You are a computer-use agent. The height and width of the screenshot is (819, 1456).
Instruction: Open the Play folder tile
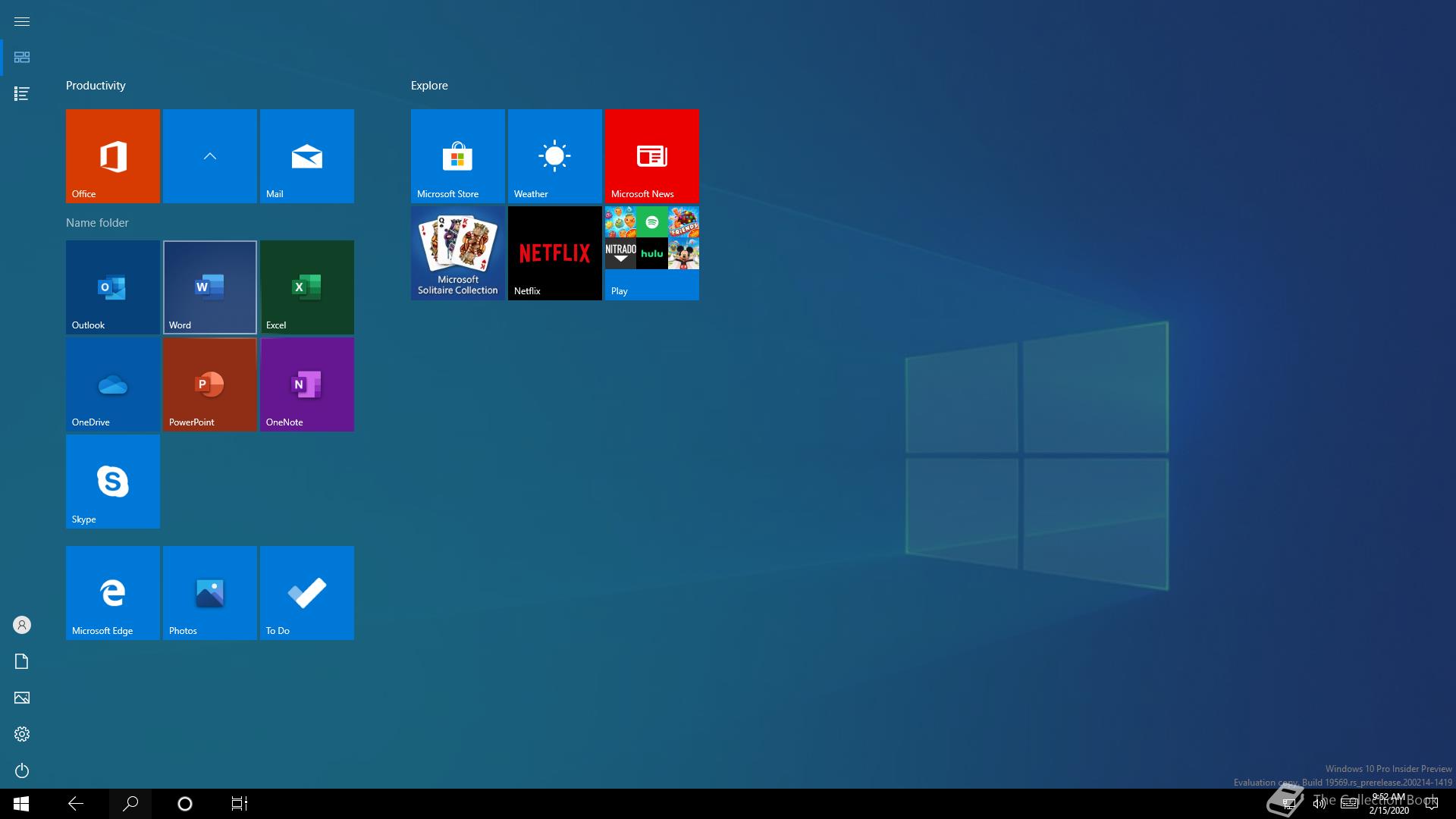click(x=651, y=253)
